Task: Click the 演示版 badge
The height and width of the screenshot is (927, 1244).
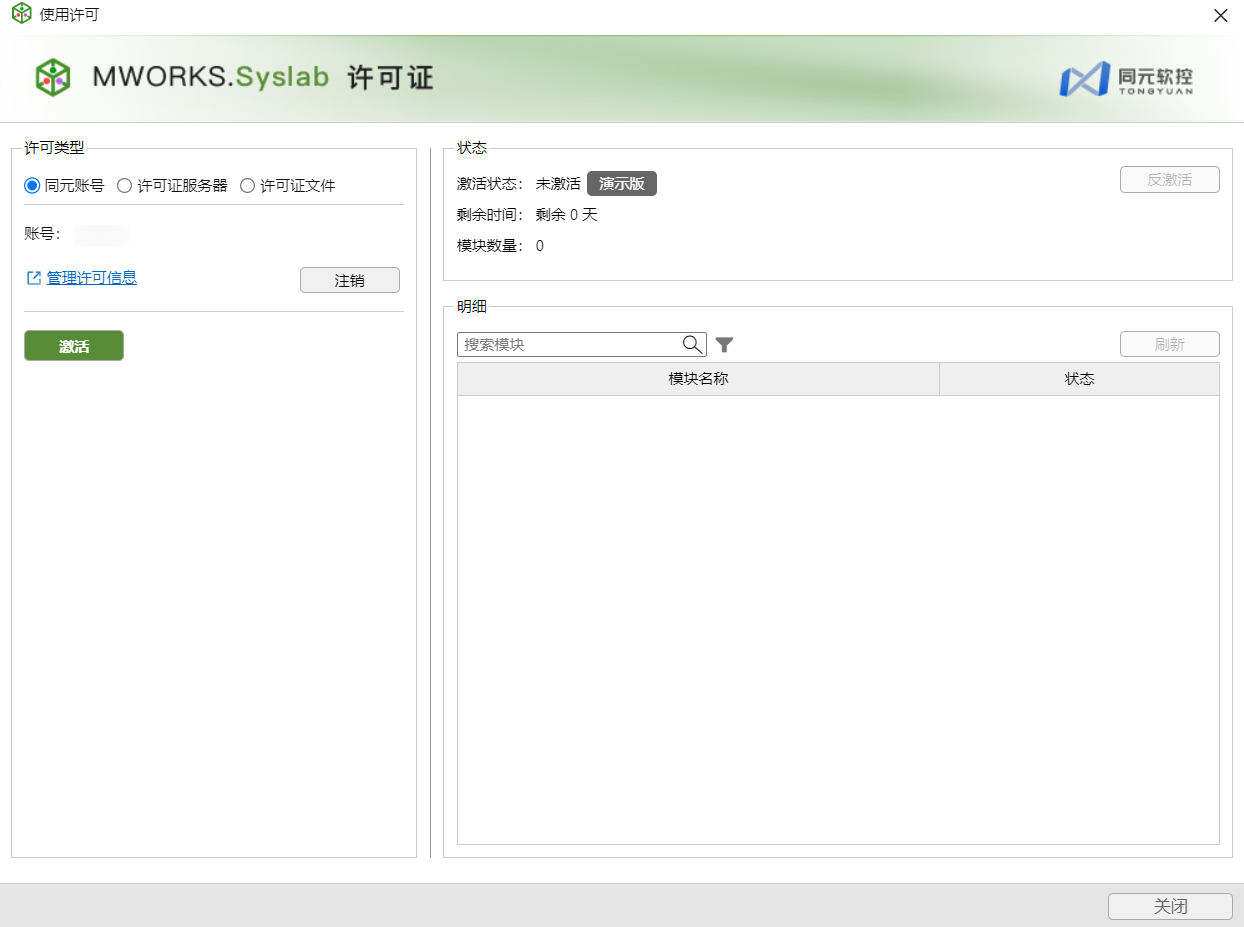Action: tap(622, 184)
